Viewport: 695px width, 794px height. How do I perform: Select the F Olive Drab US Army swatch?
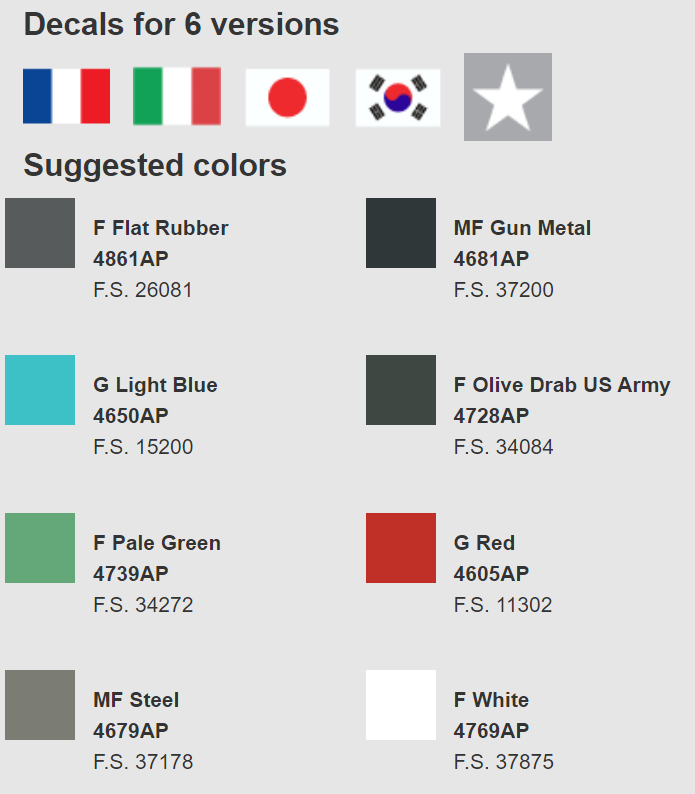(401, 390)
